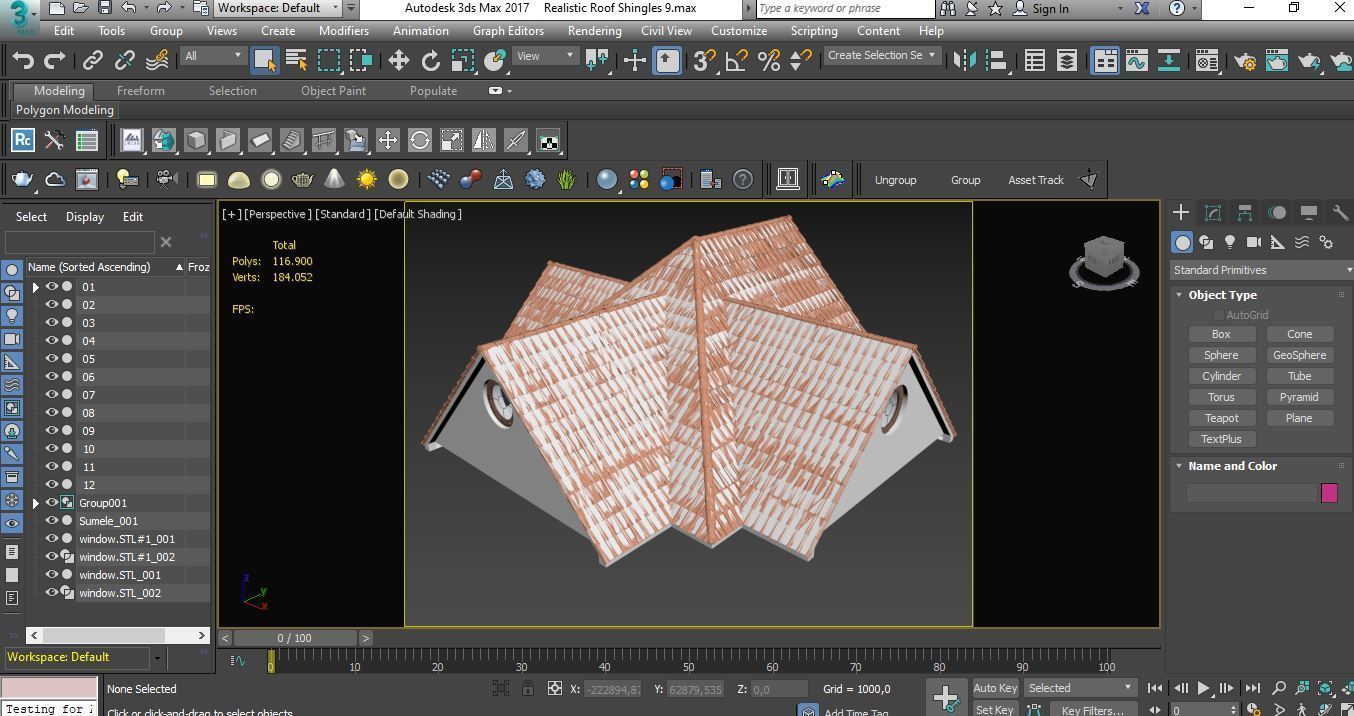Toggle the 3D Snaps button
Viewport: 1354px width, 716px height.
pos(704,60)
